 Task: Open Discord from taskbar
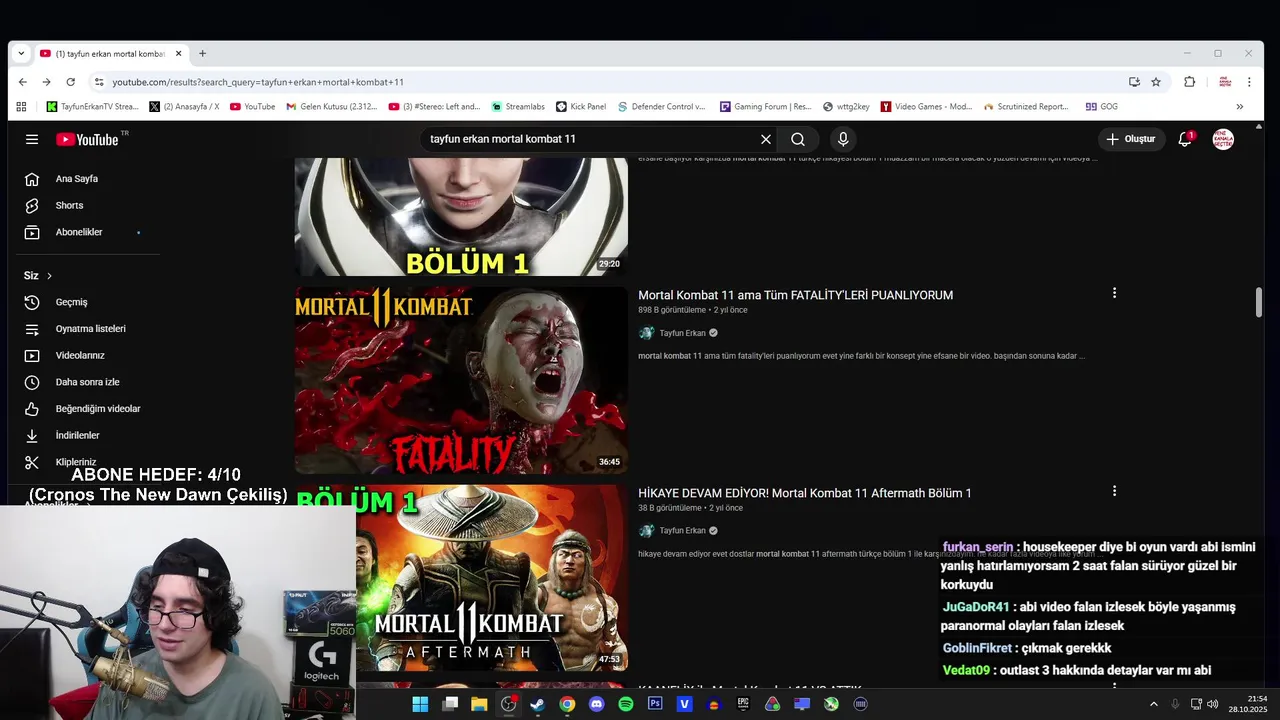coord(597,704)
